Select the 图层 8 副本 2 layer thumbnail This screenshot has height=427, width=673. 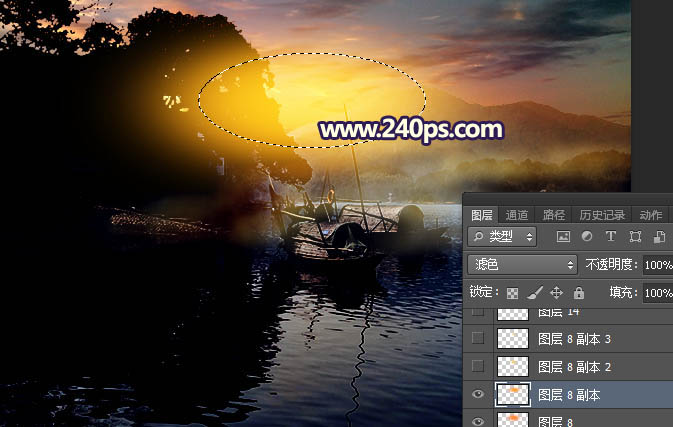(512, 367)
